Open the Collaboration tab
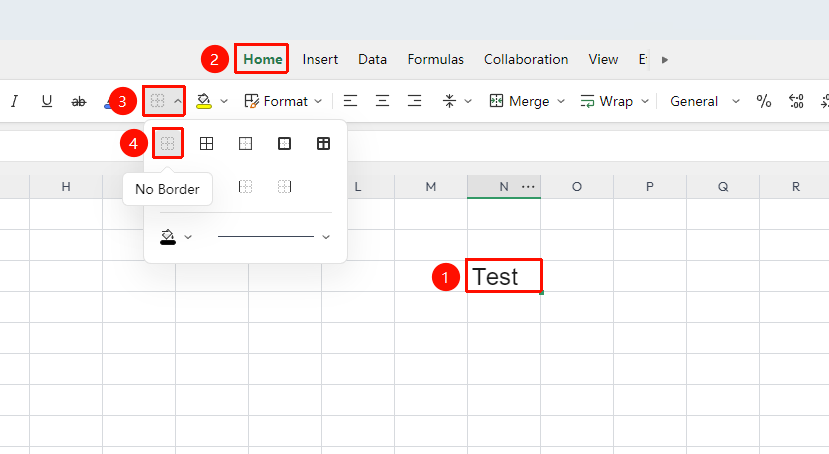The image size is (829, 454). click(526, 59)
